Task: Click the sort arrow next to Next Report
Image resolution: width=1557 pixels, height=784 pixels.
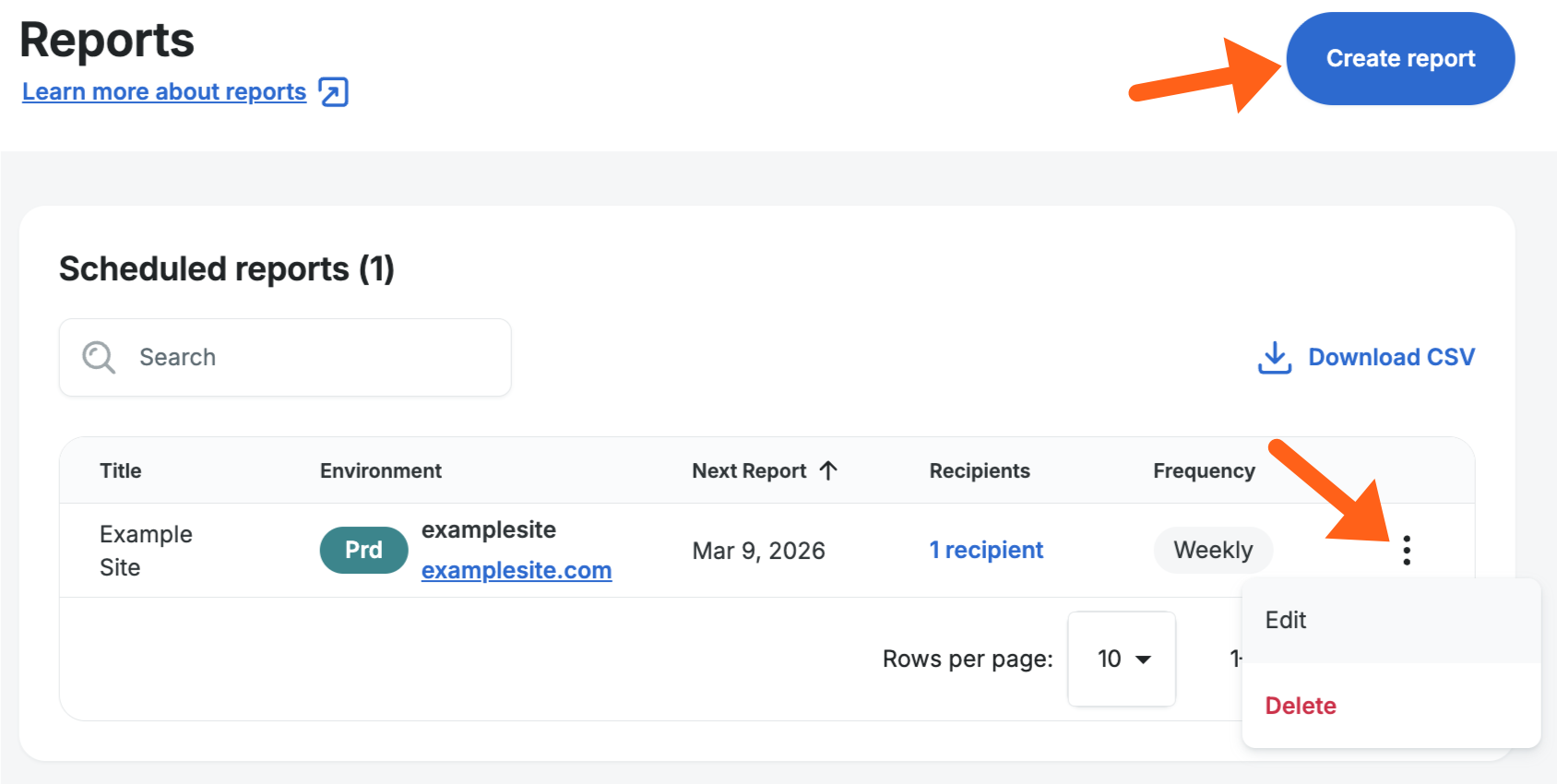Action: click(828, 470)
